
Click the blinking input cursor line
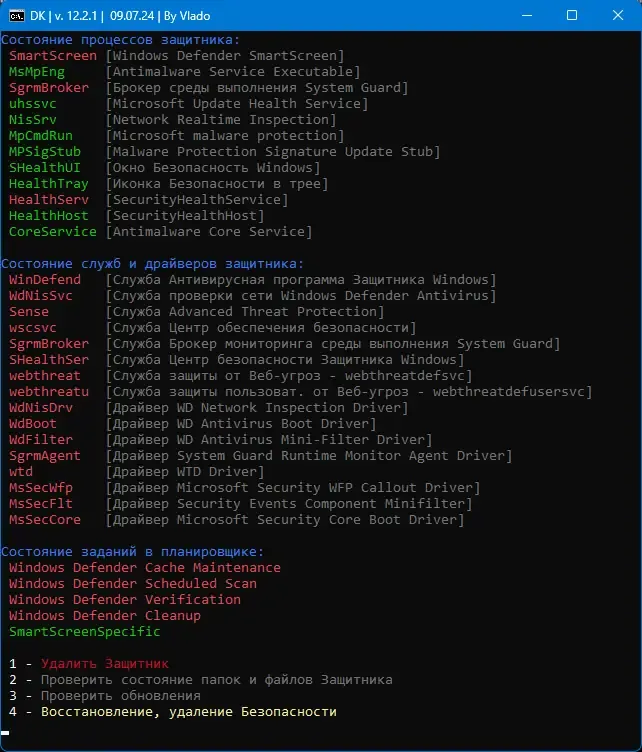6,734
